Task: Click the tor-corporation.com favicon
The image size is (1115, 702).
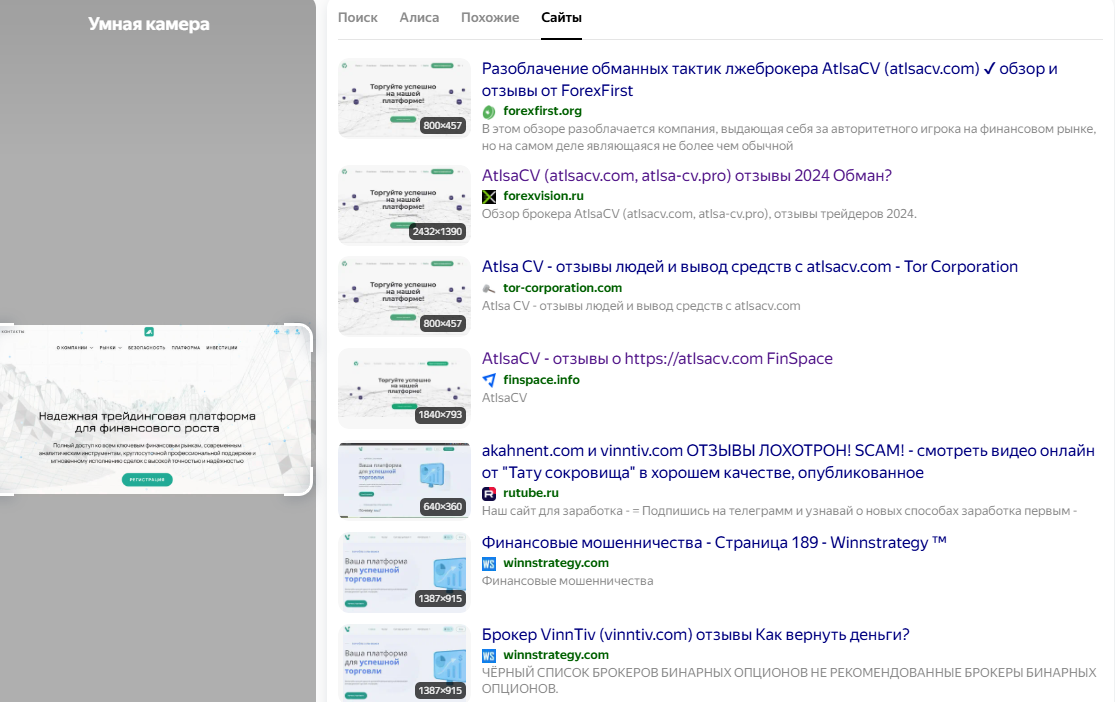Action: (x=489, y=288)
